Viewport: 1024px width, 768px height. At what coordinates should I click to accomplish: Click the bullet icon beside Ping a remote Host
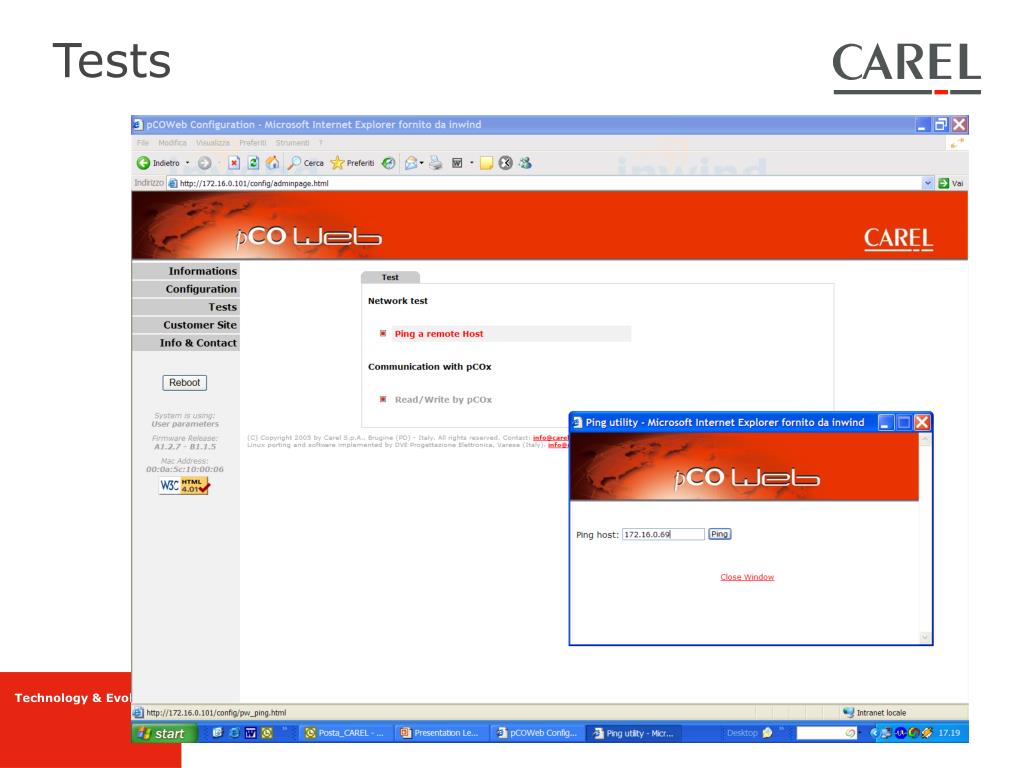383,334
